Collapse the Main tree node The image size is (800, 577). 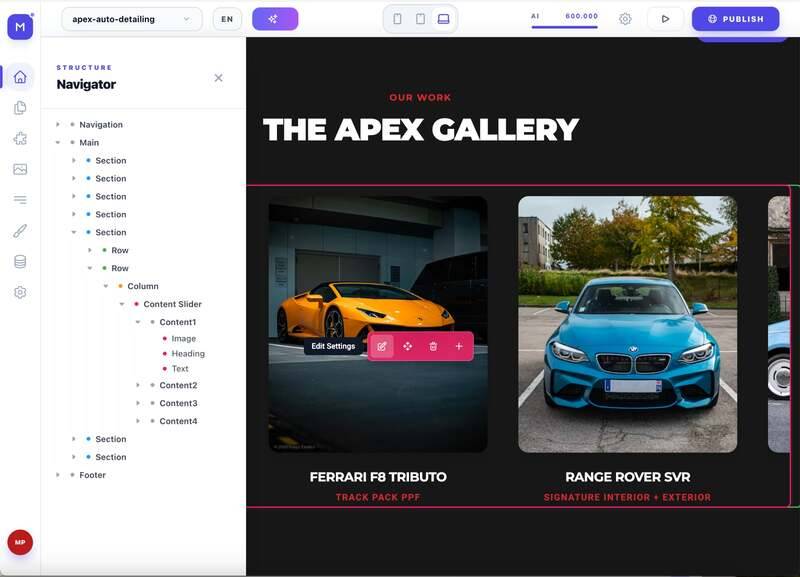pyautogui.click(x=58, y=142)
